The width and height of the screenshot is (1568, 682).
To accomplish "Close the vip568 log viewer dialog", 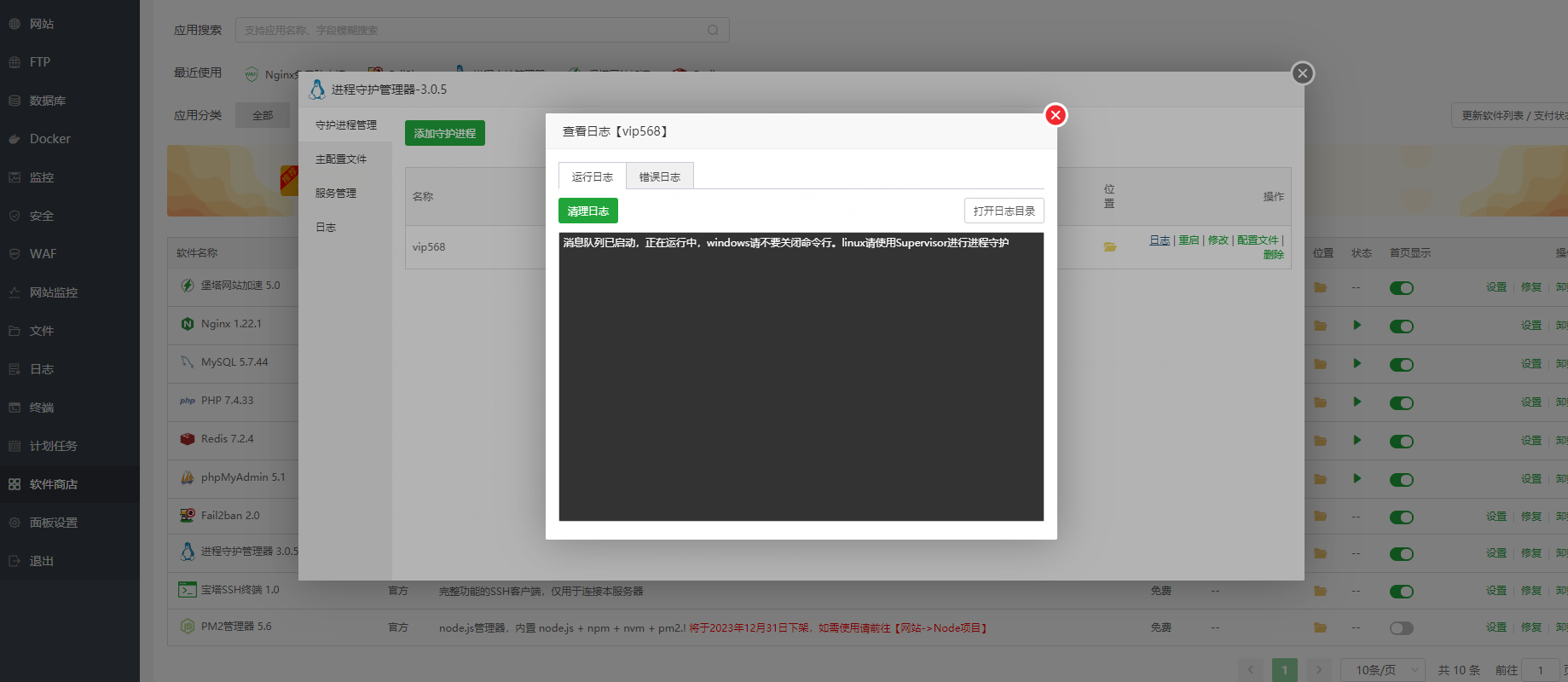I will [x=1056, y=115].
